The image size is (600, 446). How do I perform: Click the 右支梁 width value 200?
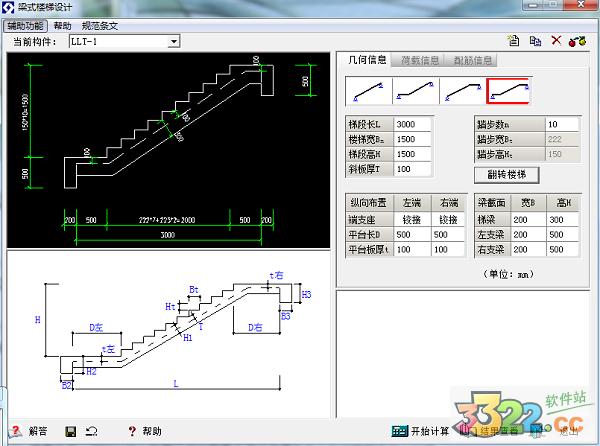click(528, 249)
